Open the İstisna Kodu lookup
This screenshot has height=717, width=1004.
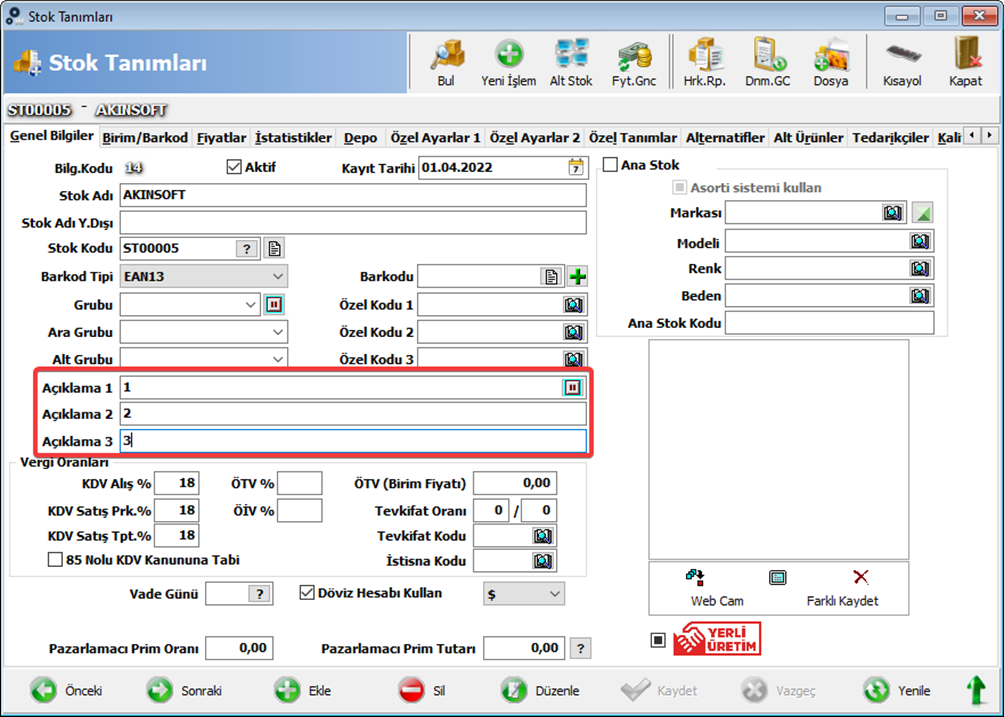pos(542,561)
